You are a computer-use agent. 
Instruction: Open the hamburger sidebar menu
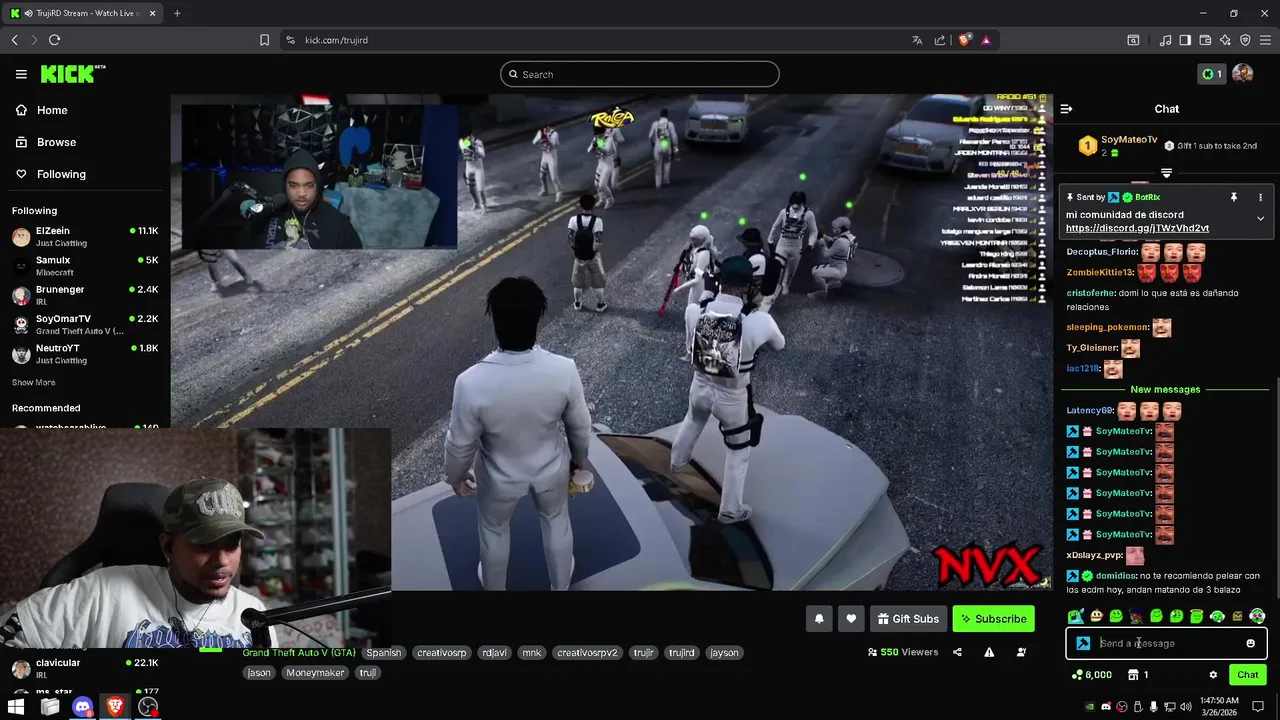pyautogui.click(x=21, y=74)
